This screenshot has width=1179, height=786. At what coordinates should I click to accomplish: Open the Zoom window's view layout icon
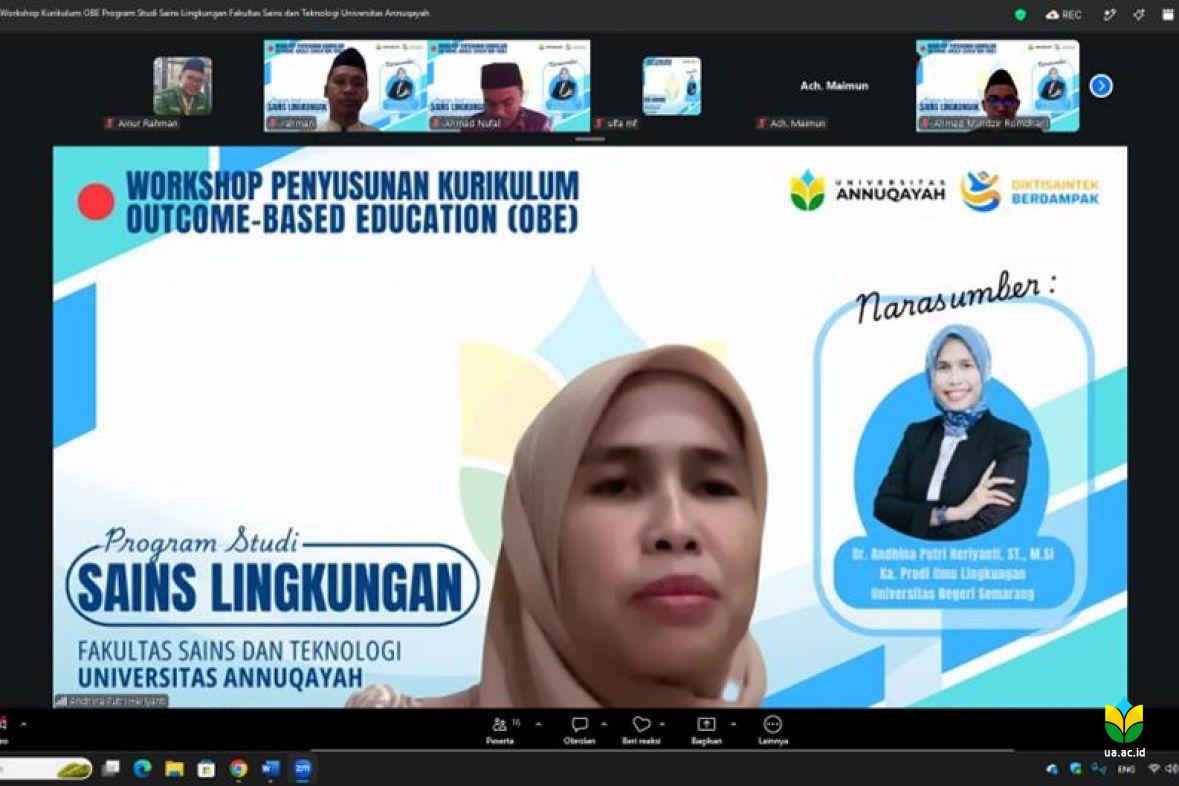tap(1168, 14)
